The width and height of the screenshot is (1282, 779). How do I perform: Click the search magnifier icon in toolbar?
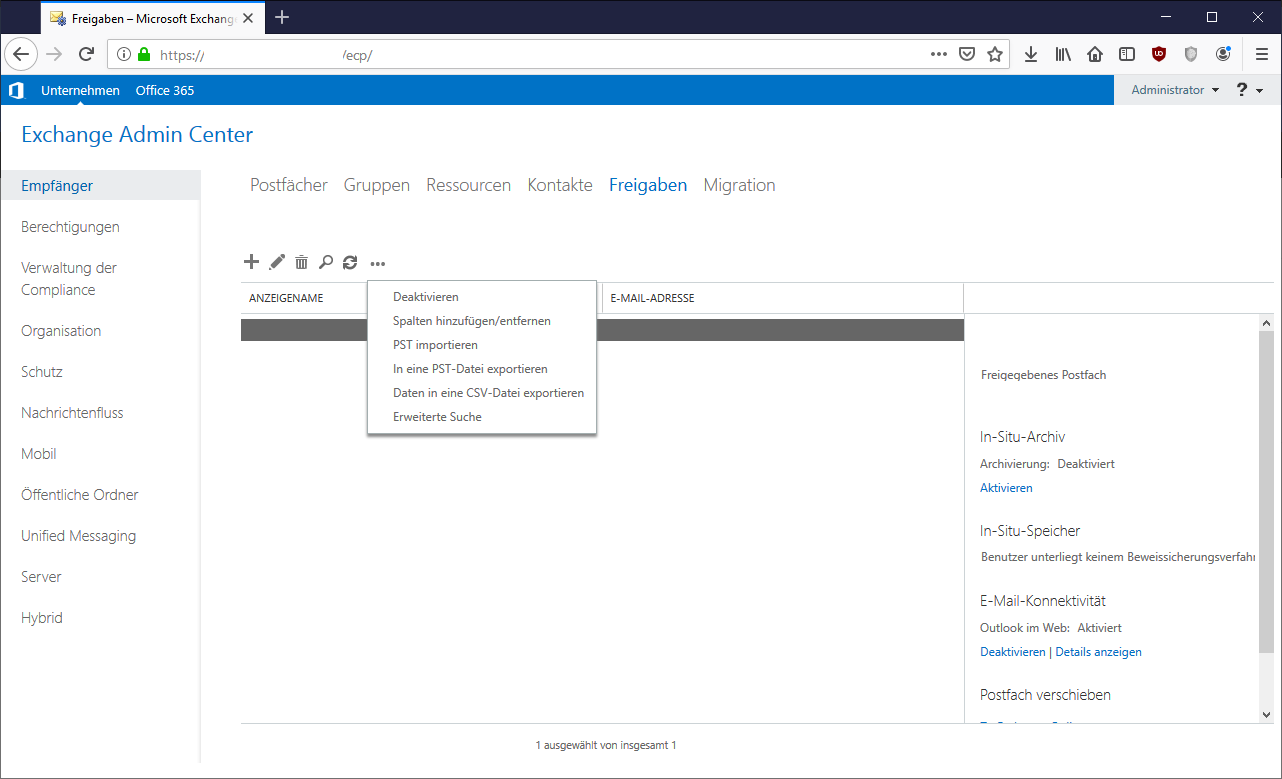325,262
